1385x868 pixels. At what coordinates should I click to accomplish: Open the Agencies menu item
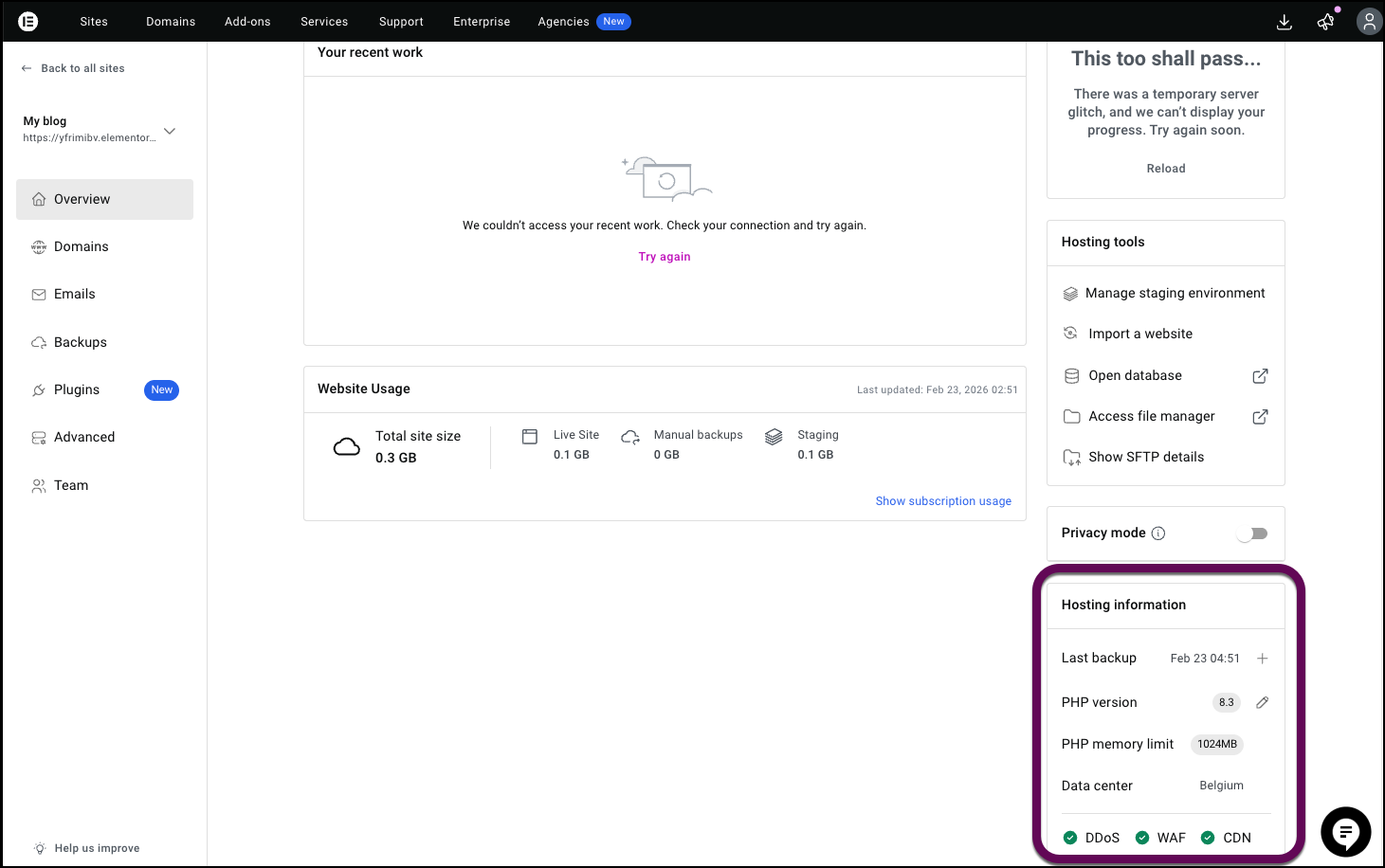(x=563, y=21)
